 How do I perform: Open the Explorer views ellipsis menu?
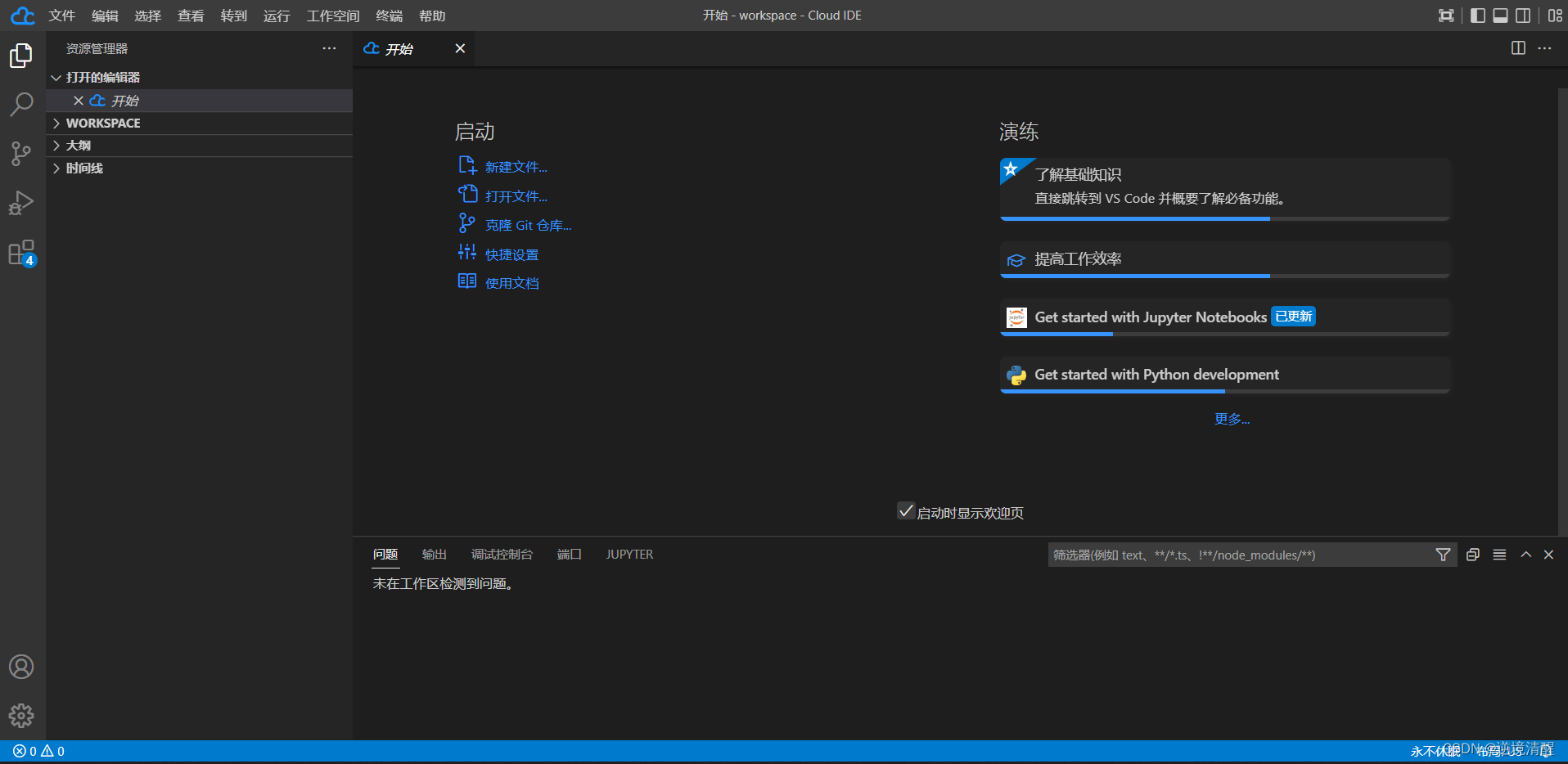click(x=329, y=48)
